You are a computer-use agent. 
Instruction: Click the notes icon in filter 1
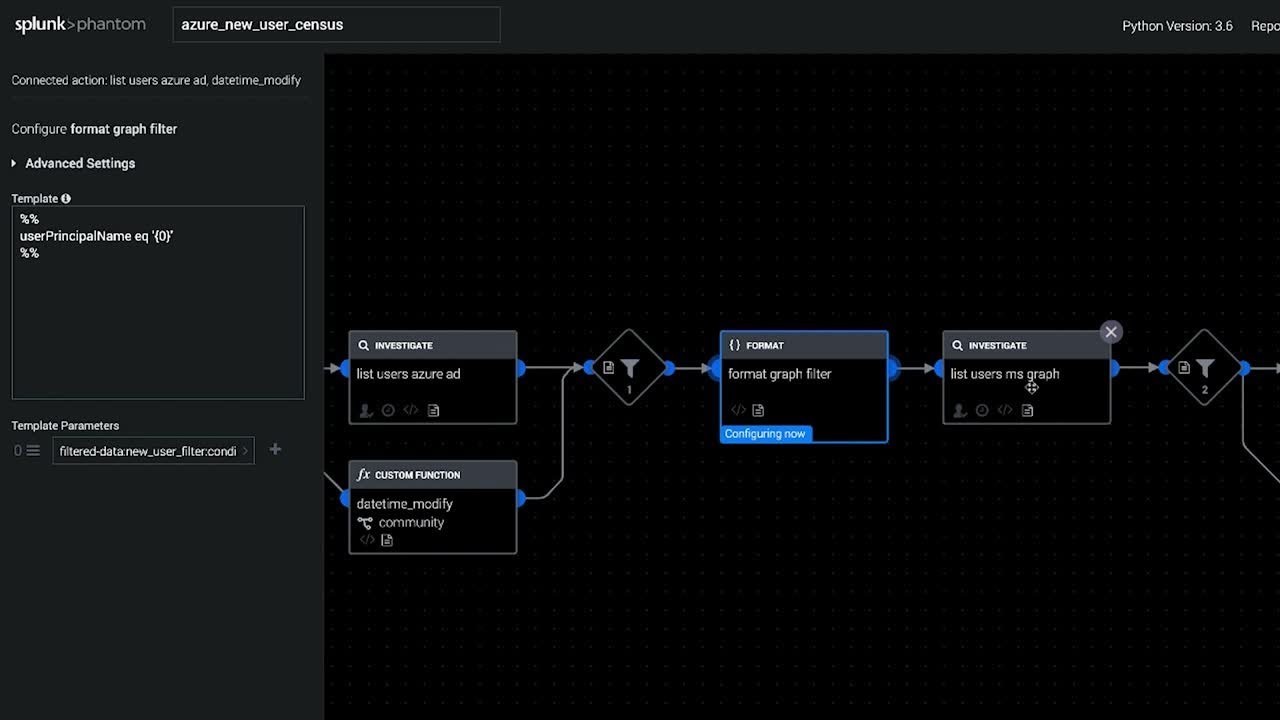608,368
